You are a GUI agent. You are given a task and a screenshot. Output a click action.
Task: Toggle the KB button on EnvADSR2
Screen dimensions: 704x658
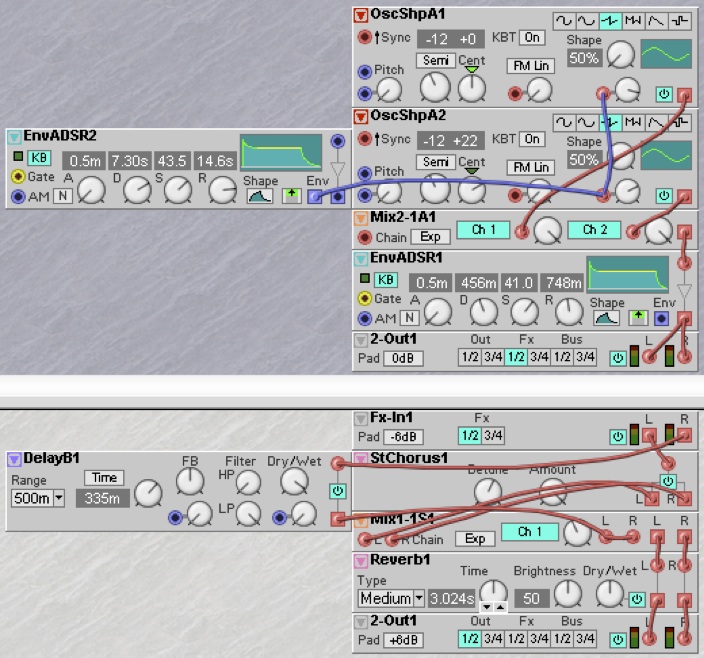pyautogui.click(x=40, y=157)
